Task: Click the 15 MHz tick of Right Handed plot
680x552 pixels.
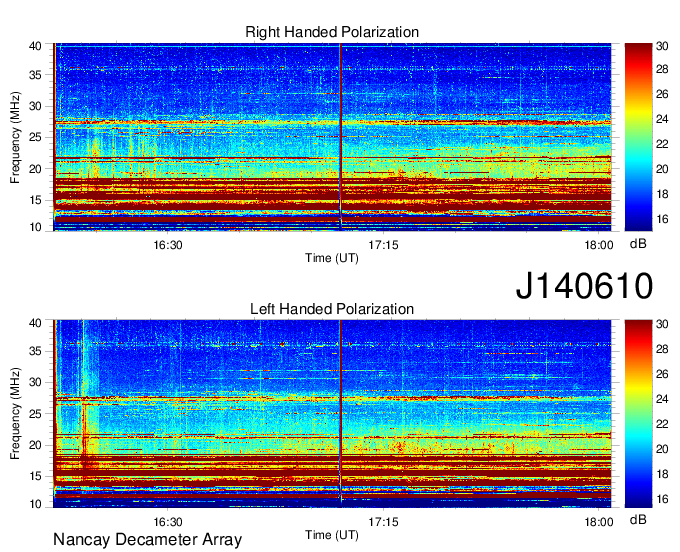Action: pyautogui.click(x=35, y=200)
